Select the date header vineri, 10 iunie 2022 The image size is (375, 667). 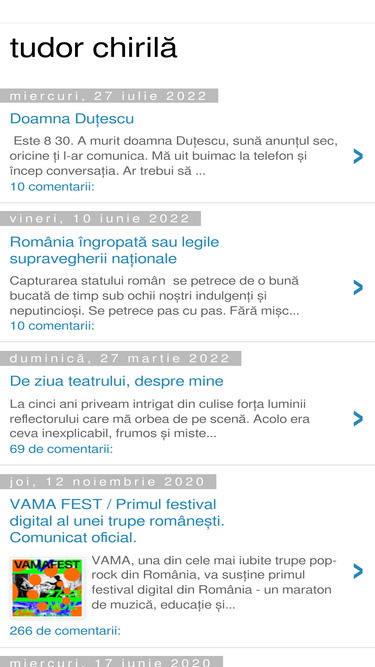click(x=100, y=219)
